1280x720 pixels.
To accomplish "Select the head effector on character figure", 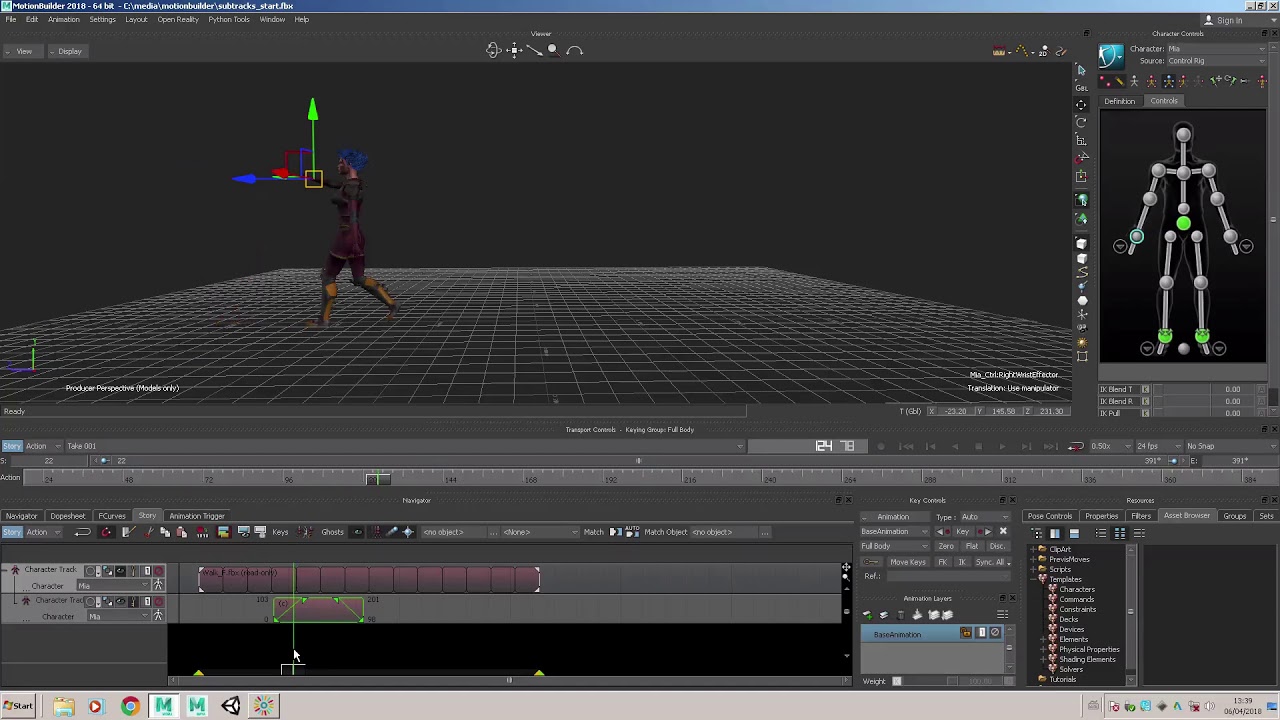I will point(1183,135).
